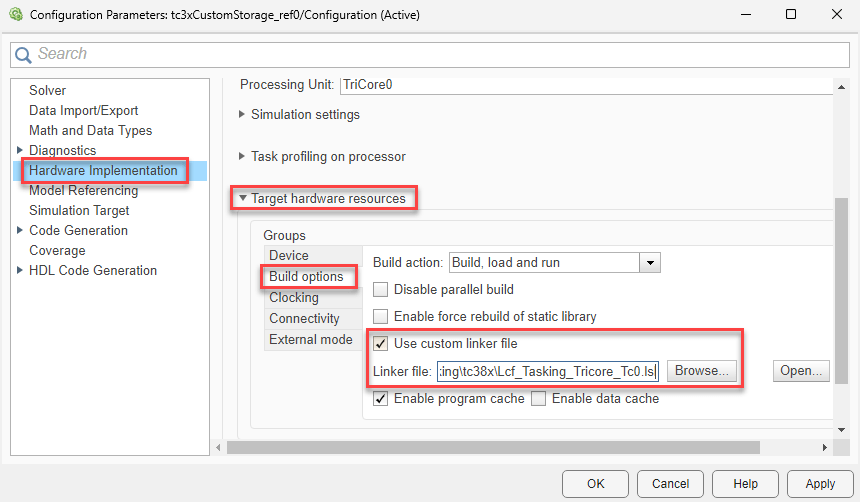The height and width of the screenshot is (502, 860).
Task: Select Build options in Groups list
Action: pyautogui.click(x=306, y=277)
